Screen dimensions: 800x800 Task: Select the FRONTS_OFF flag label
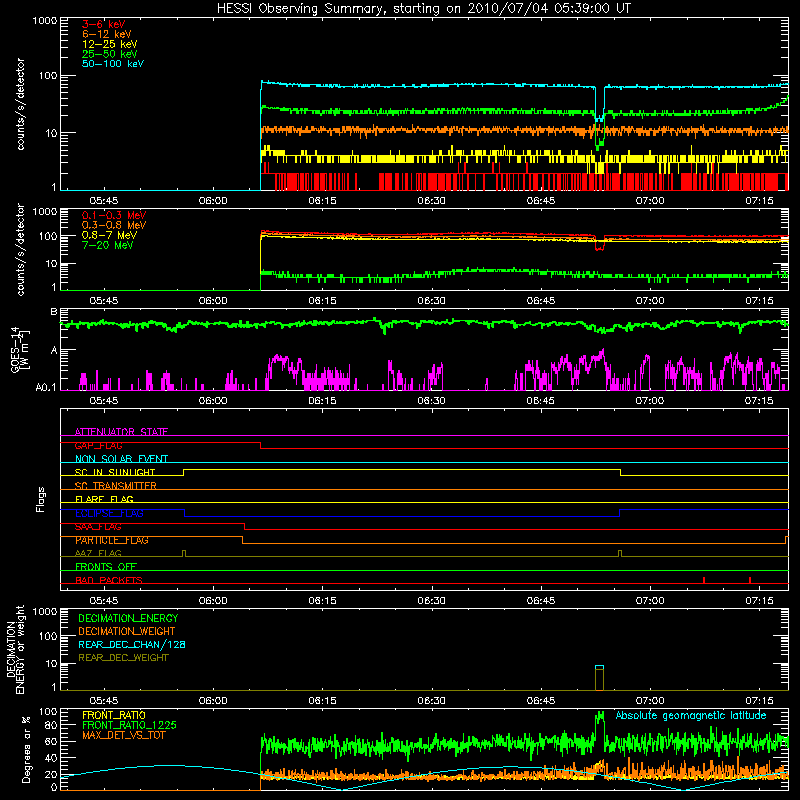pos(106,567)
